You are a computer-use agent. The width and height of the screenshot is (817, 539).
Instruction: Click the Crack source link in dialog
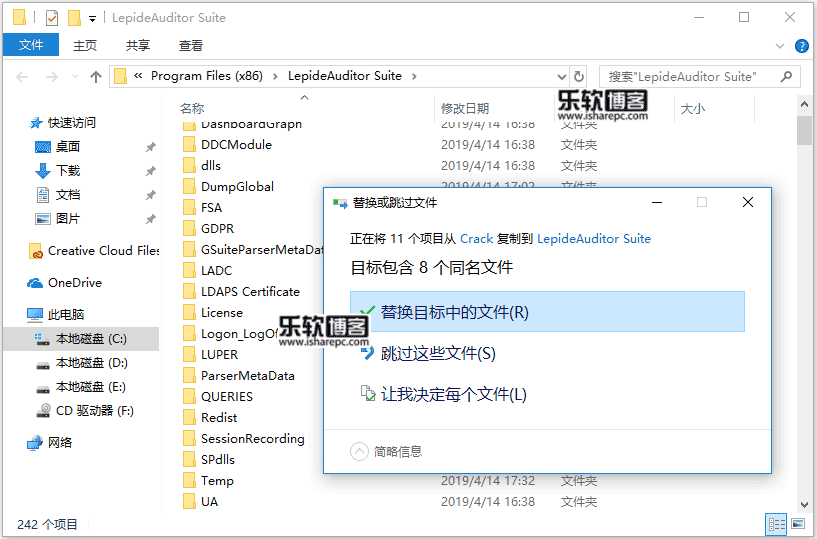(476, 239)
